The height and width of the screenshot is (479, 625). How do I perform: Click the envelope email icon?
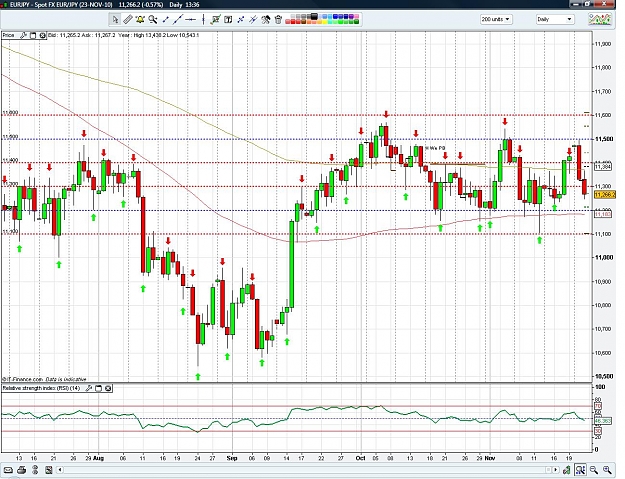[x=8, y=470]
